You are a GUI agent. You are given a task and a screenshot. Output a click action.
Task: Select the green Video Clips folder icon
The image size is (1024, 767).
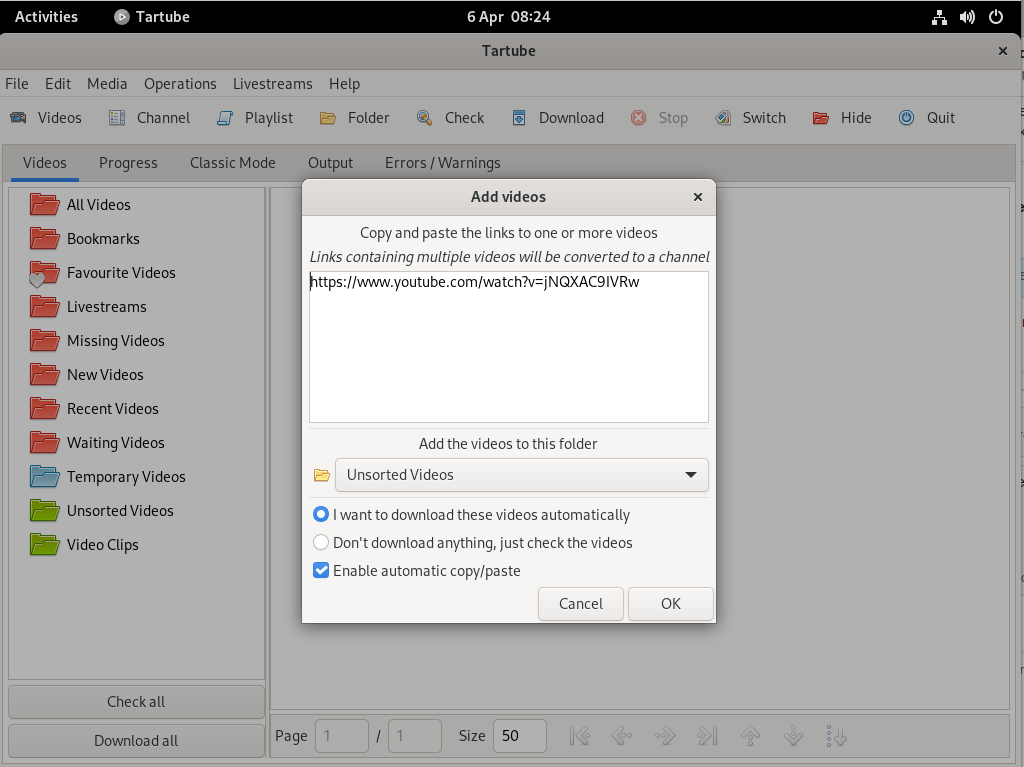(44, 544)
